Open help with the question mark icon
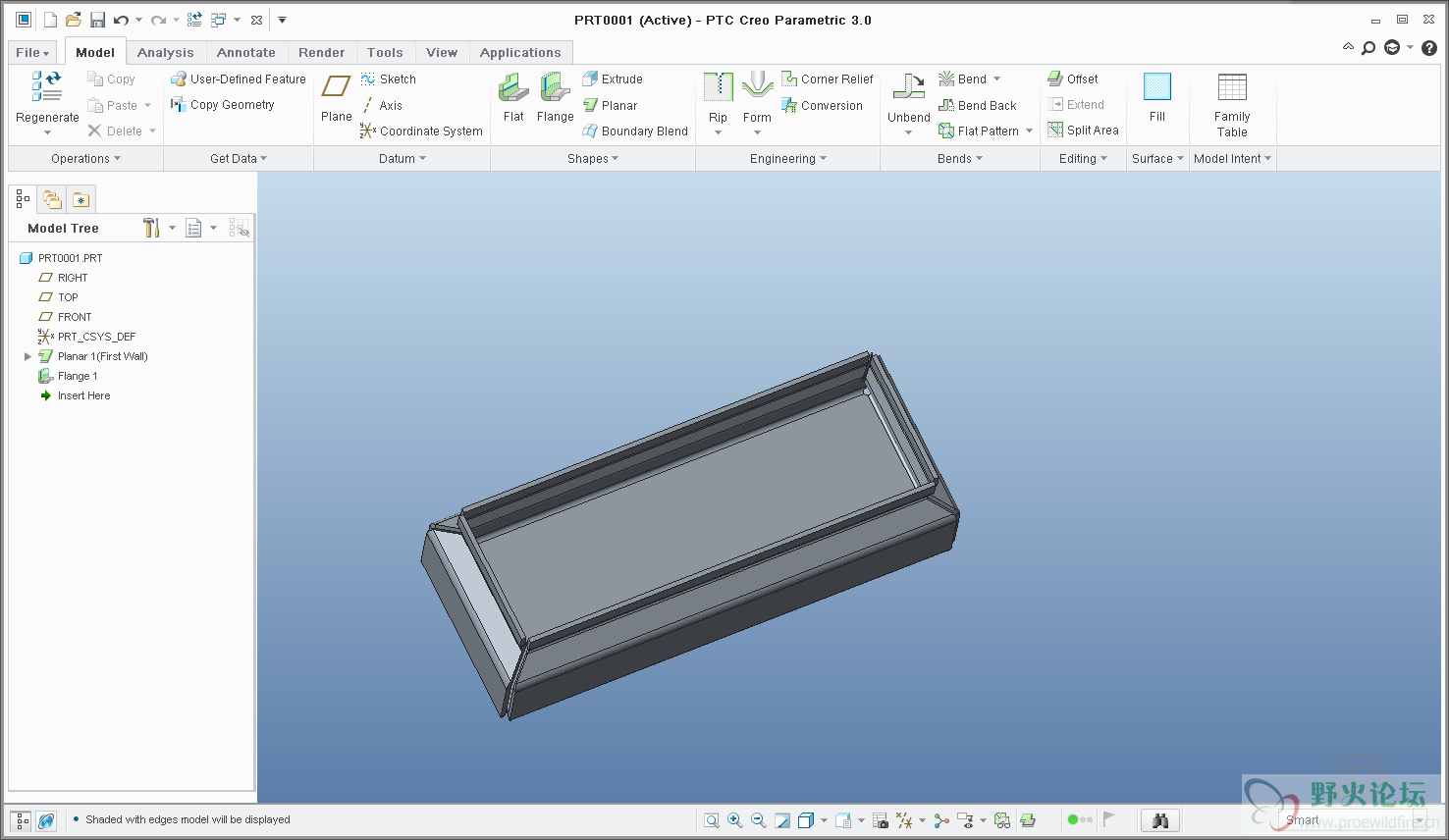 pyautogui.click(x=1429, y=48)
